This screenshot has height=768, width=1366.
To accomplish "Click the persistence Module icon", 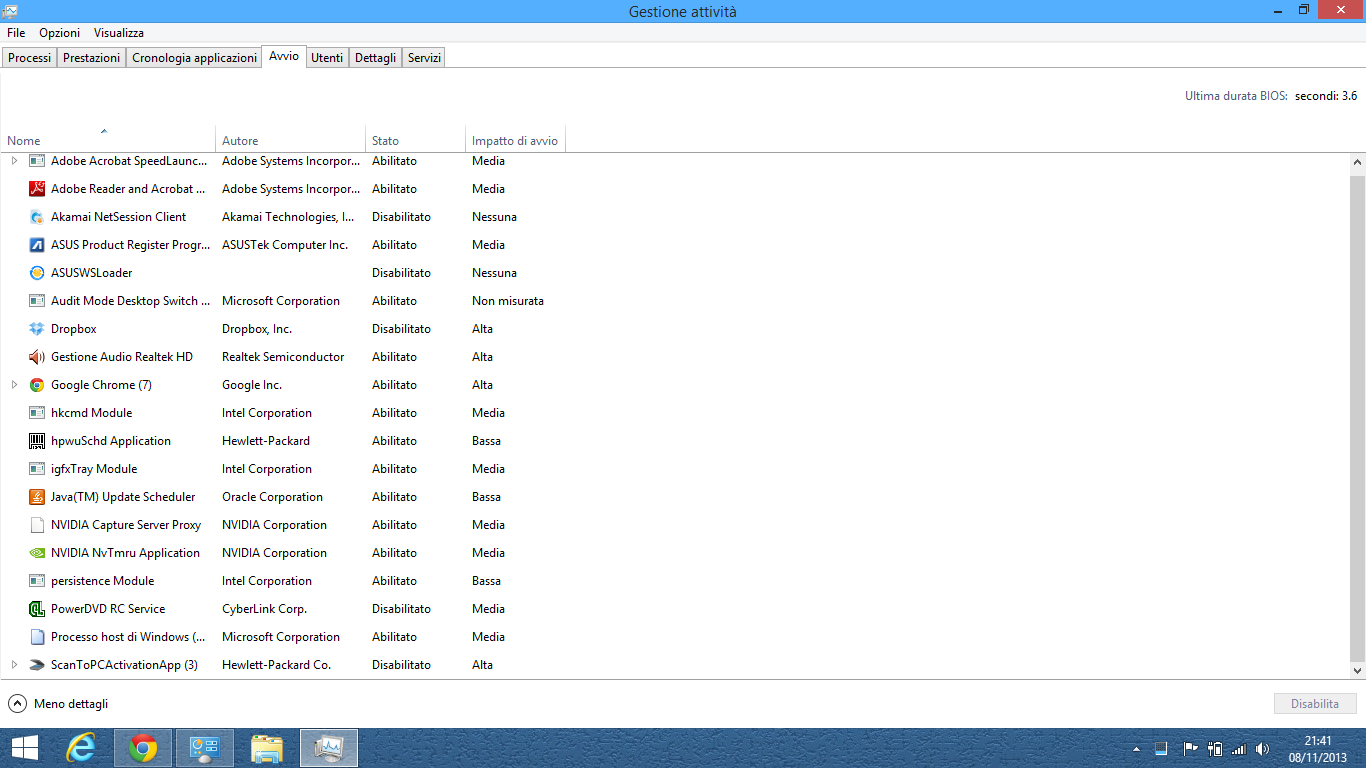I will point(37,581).
